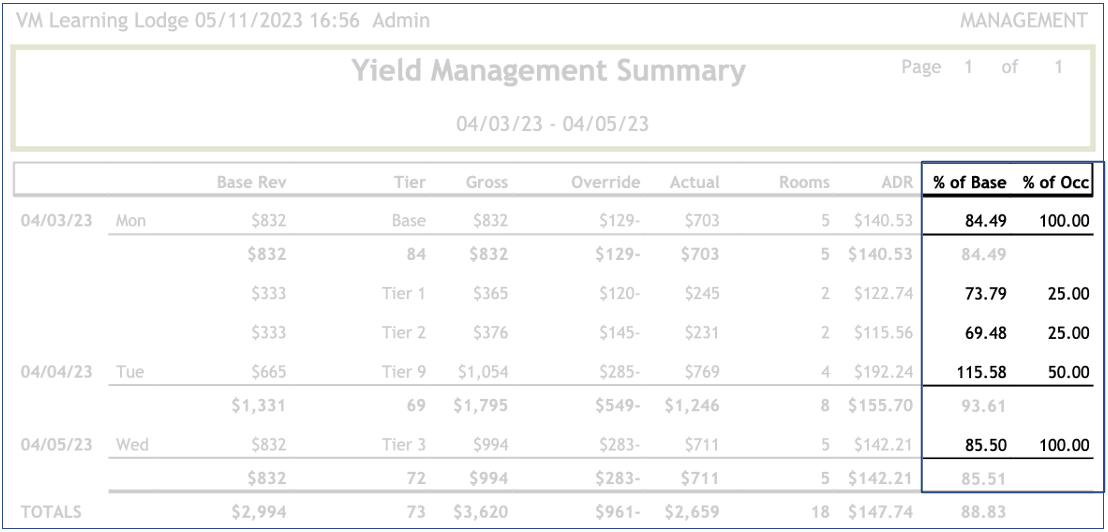Select the 50.00 occupancy value for Tuesday
The width and height of the screenshot is (1108, 532).
coord(1066,372)
